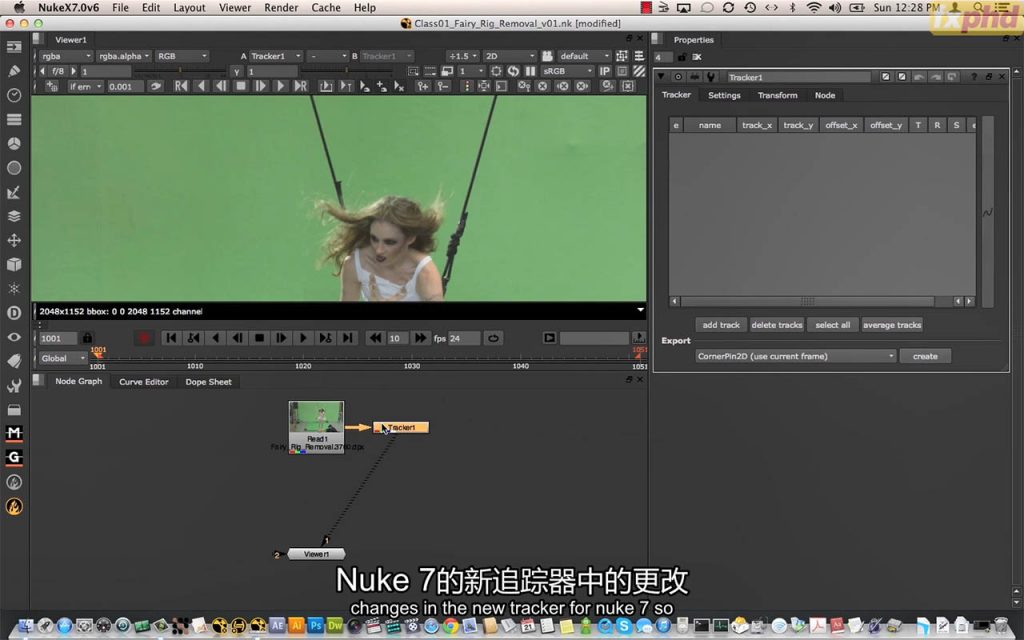Image resolution: width=1024 pixels, height=640 pixels.
Task: Open the Merge nodes layers icon
Action: pos(14,216)
